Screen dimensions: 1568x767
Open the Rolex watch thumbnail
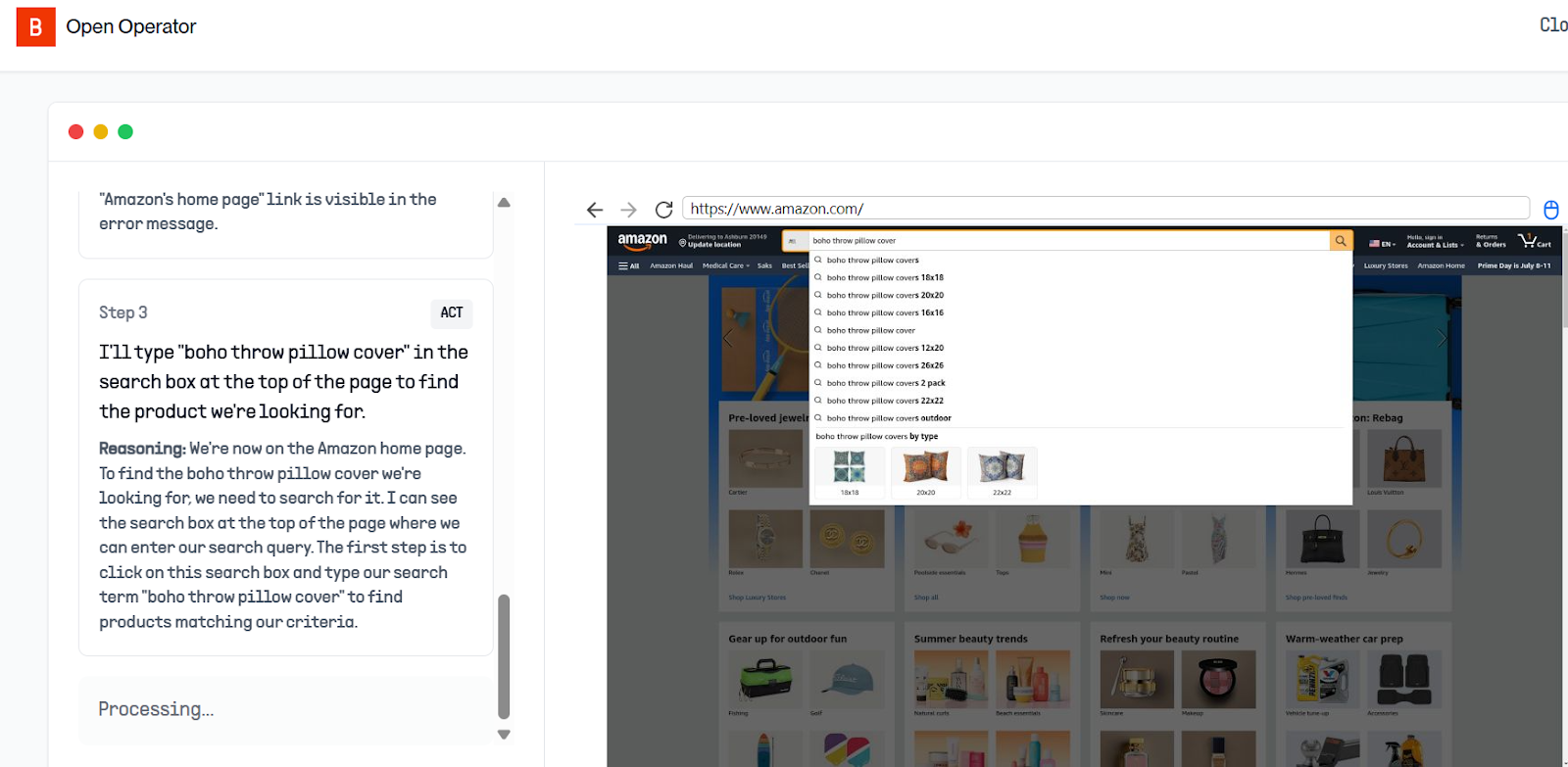tap(765, 538)
